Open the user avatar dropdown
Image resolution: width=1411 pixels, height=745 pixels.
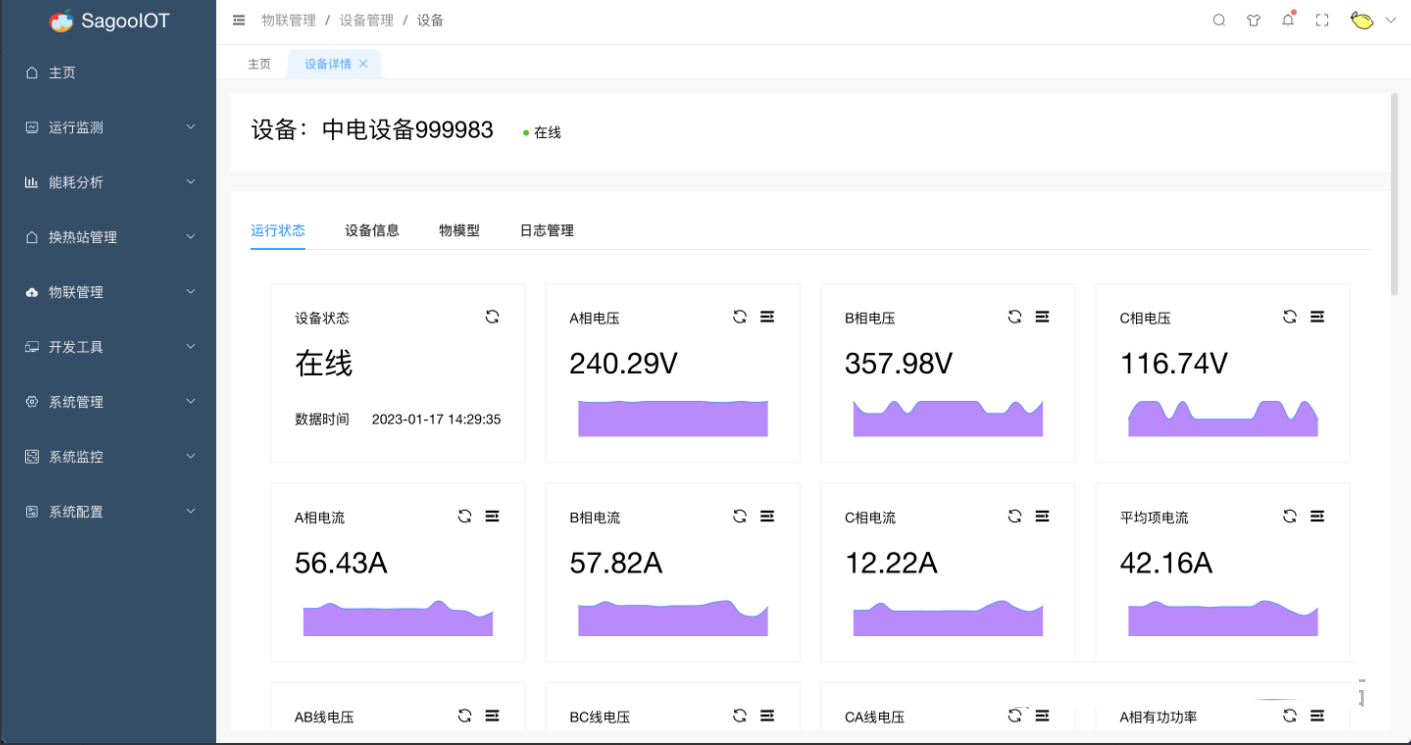coord(1372,20)
